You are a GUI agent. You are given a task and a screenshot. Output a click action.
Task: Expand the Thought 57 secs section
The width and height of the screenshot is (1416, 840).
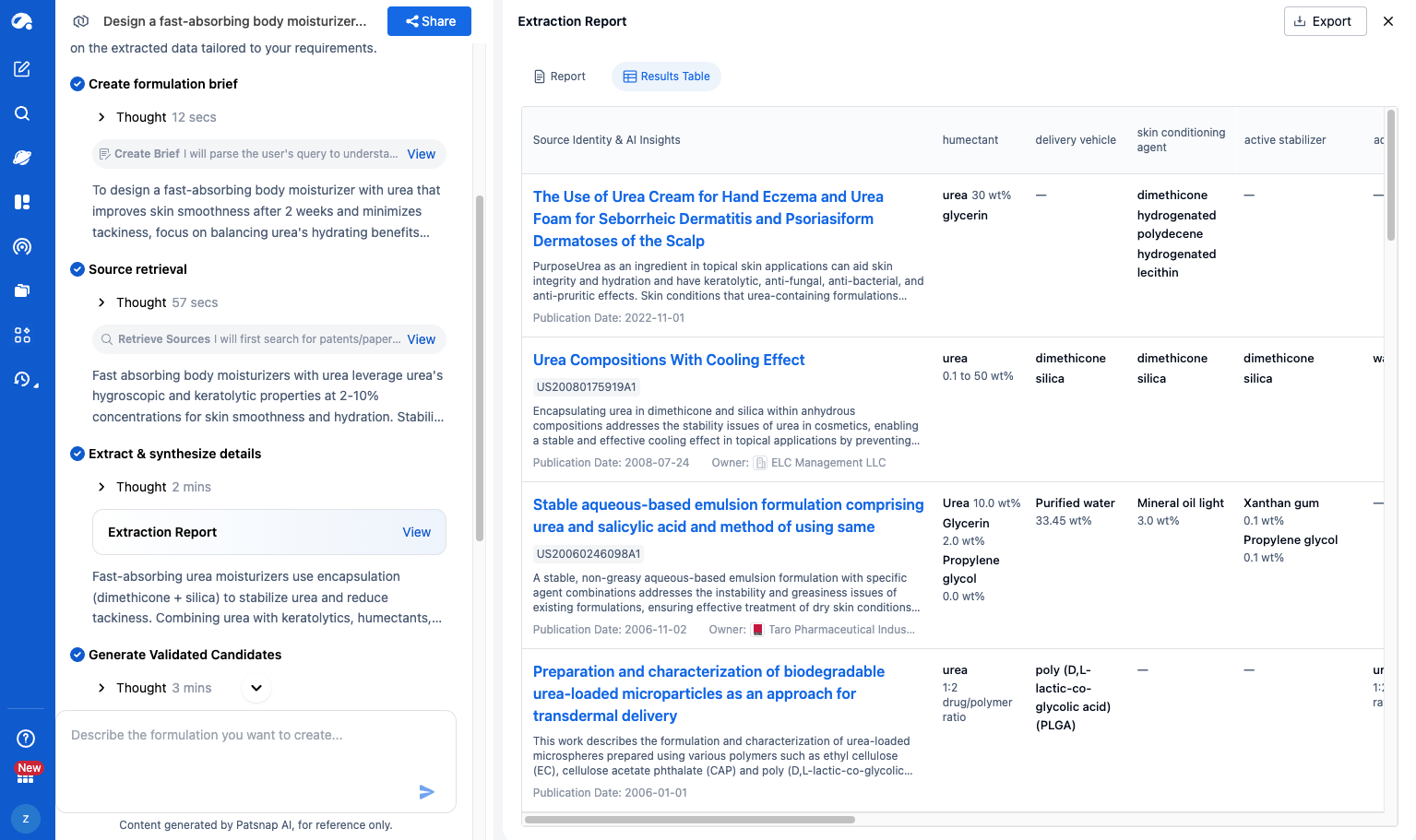pos(101,302)
